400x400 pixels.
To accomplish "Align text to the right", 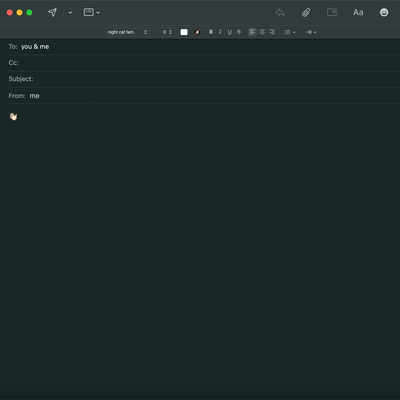I will [272, 32].
